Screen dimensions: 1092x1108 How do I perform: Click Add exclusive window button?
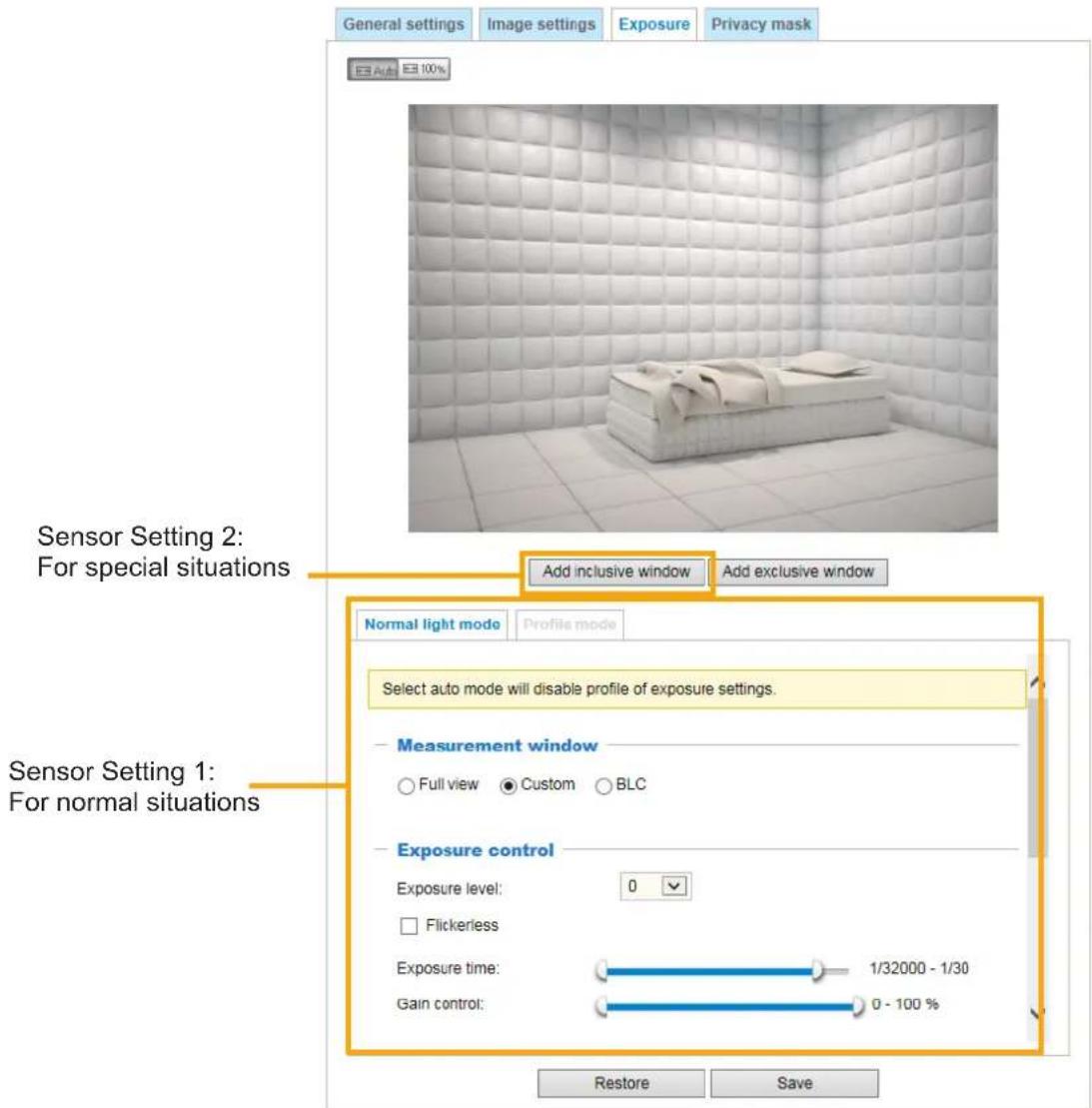(x=798, y=571)
